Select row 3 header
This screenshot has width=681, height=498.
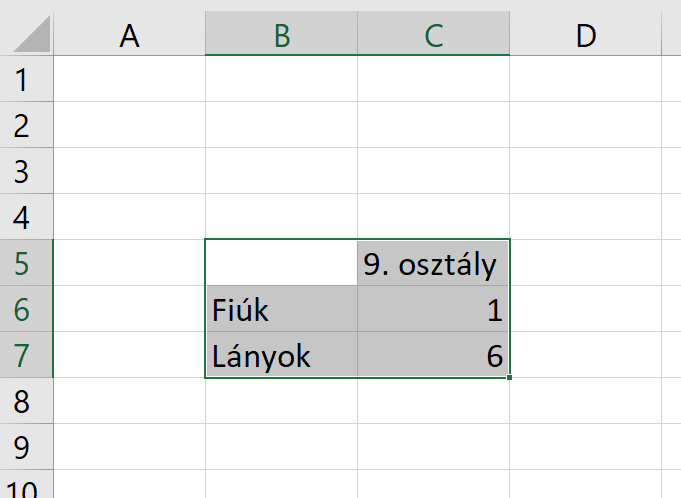click(x=26, y=171)
